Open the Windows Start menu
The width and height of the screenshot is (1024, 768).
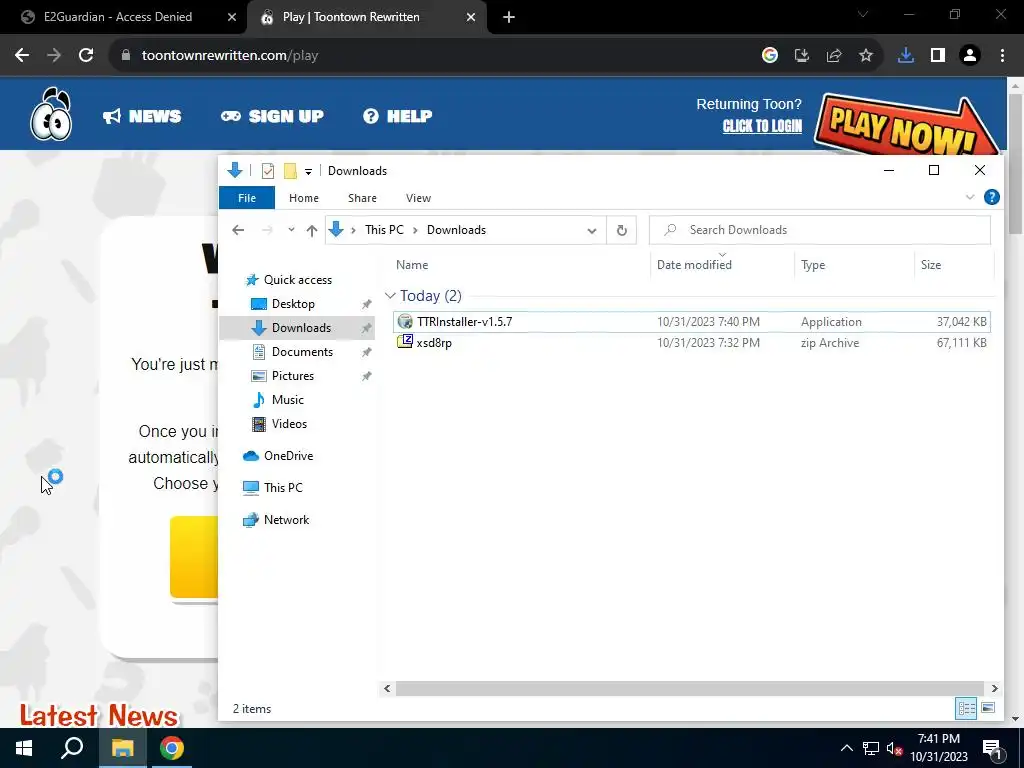click(24, 748)
